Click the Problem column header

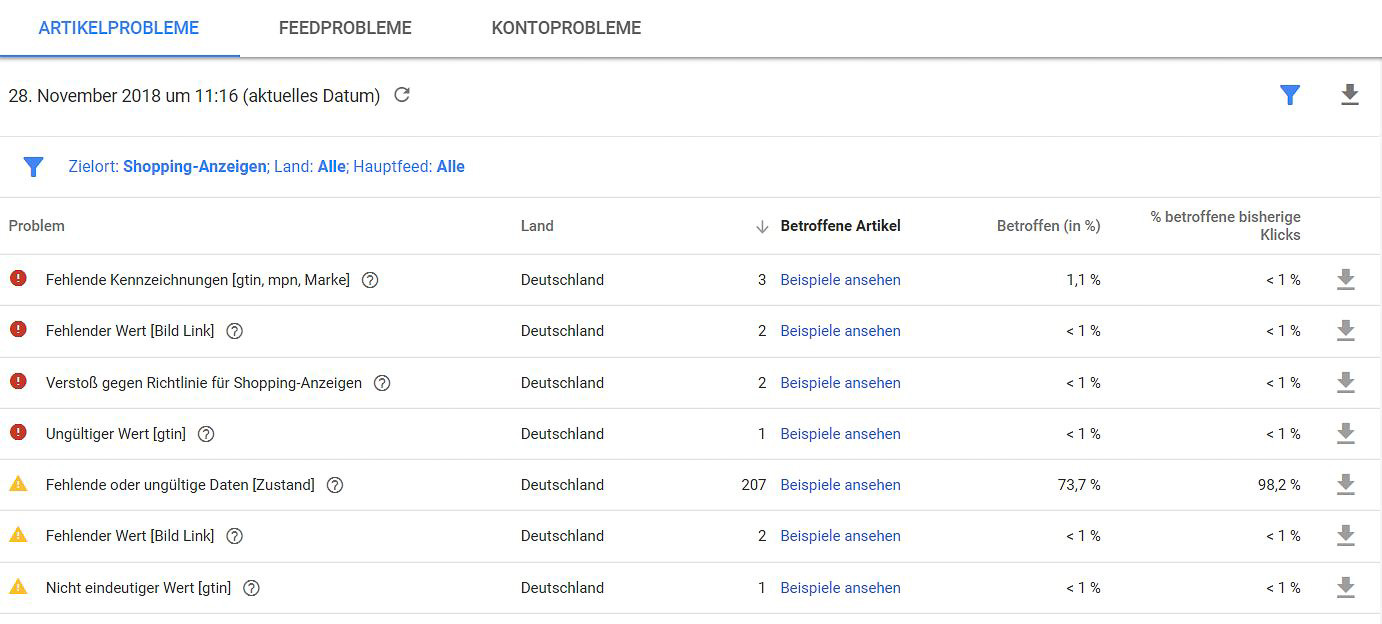[x=37, y=226]
